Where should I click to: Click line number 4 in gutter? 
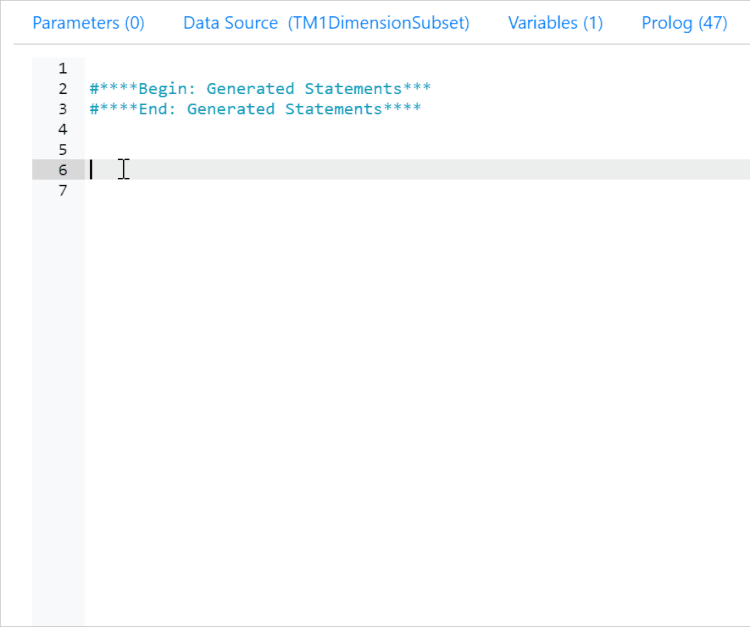[x=63, y=129]
